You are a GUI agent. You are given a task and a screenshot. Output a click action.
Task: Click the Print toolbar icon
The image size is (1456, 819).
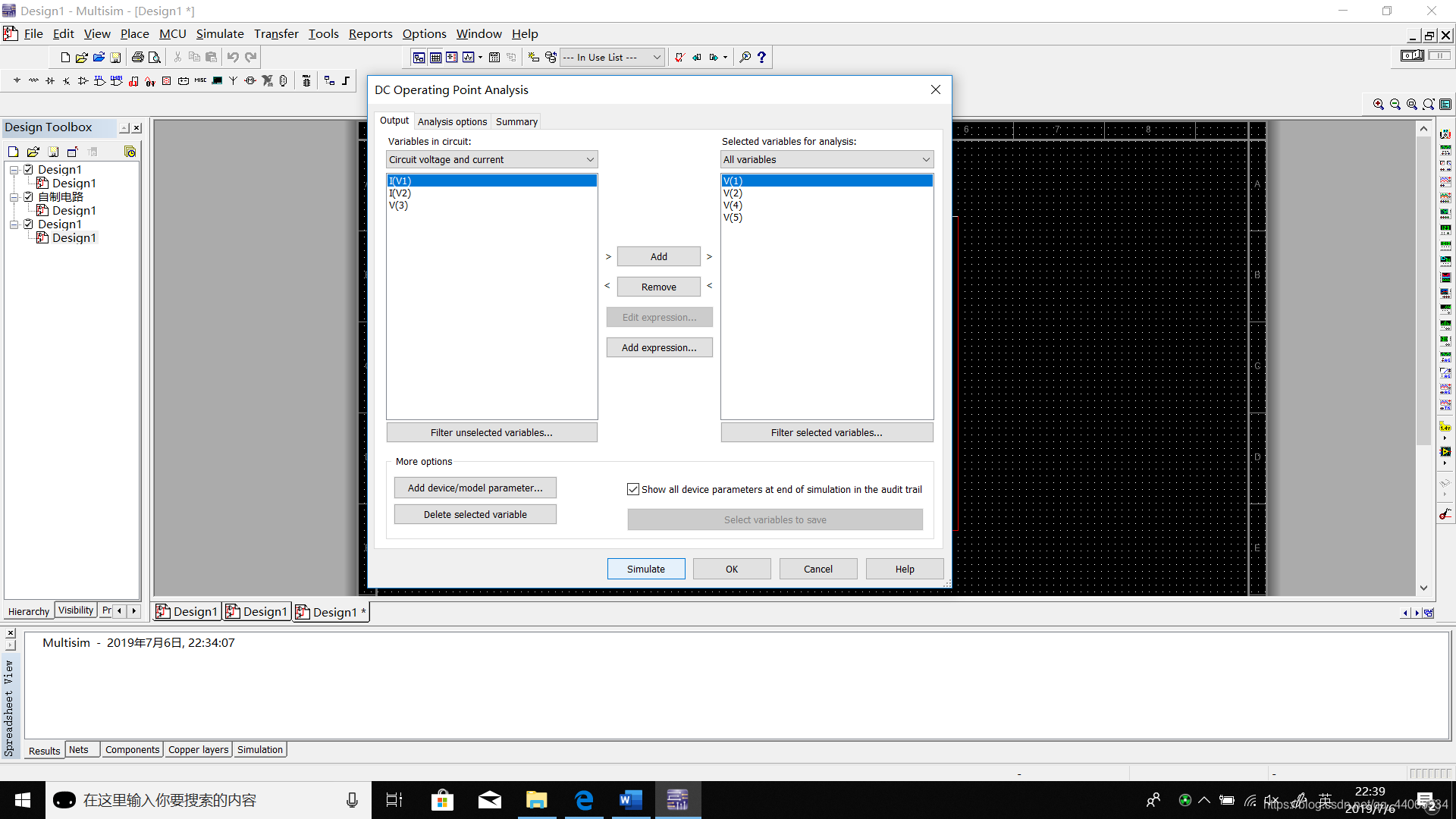pos(137,57)
